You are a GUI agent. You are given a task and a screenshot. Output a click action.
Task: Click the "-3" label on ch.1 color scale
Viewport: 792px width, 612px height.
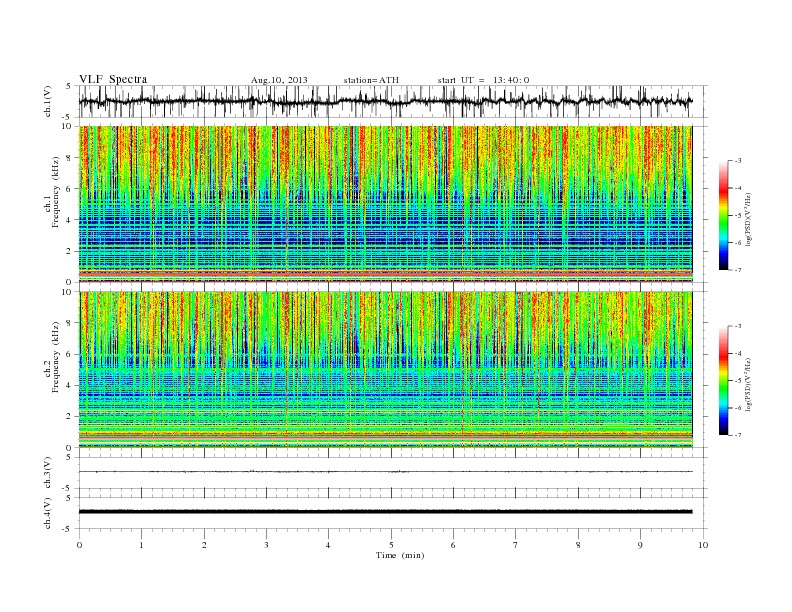(x=738, y=161)
